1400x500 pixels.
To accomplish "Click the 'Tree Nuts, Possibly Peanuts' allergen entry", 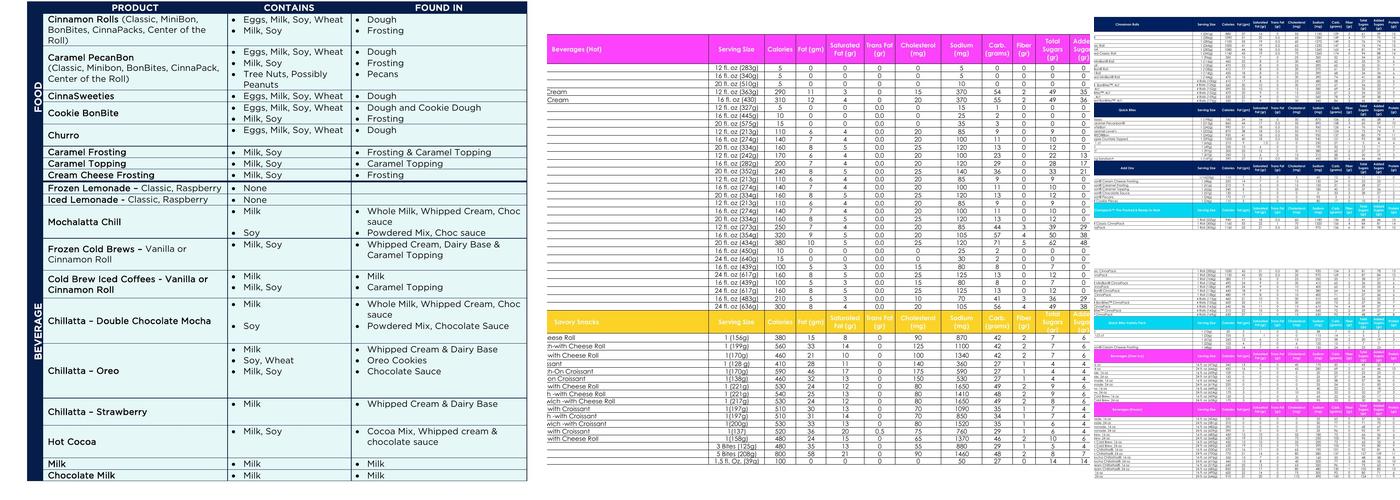I will point(285,80).
